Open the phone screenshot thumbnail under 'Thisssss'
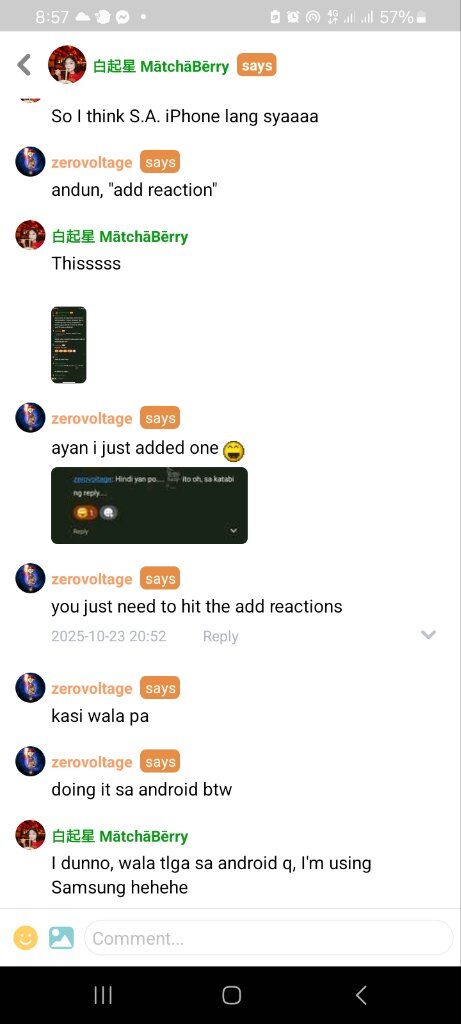 point(69,344)
